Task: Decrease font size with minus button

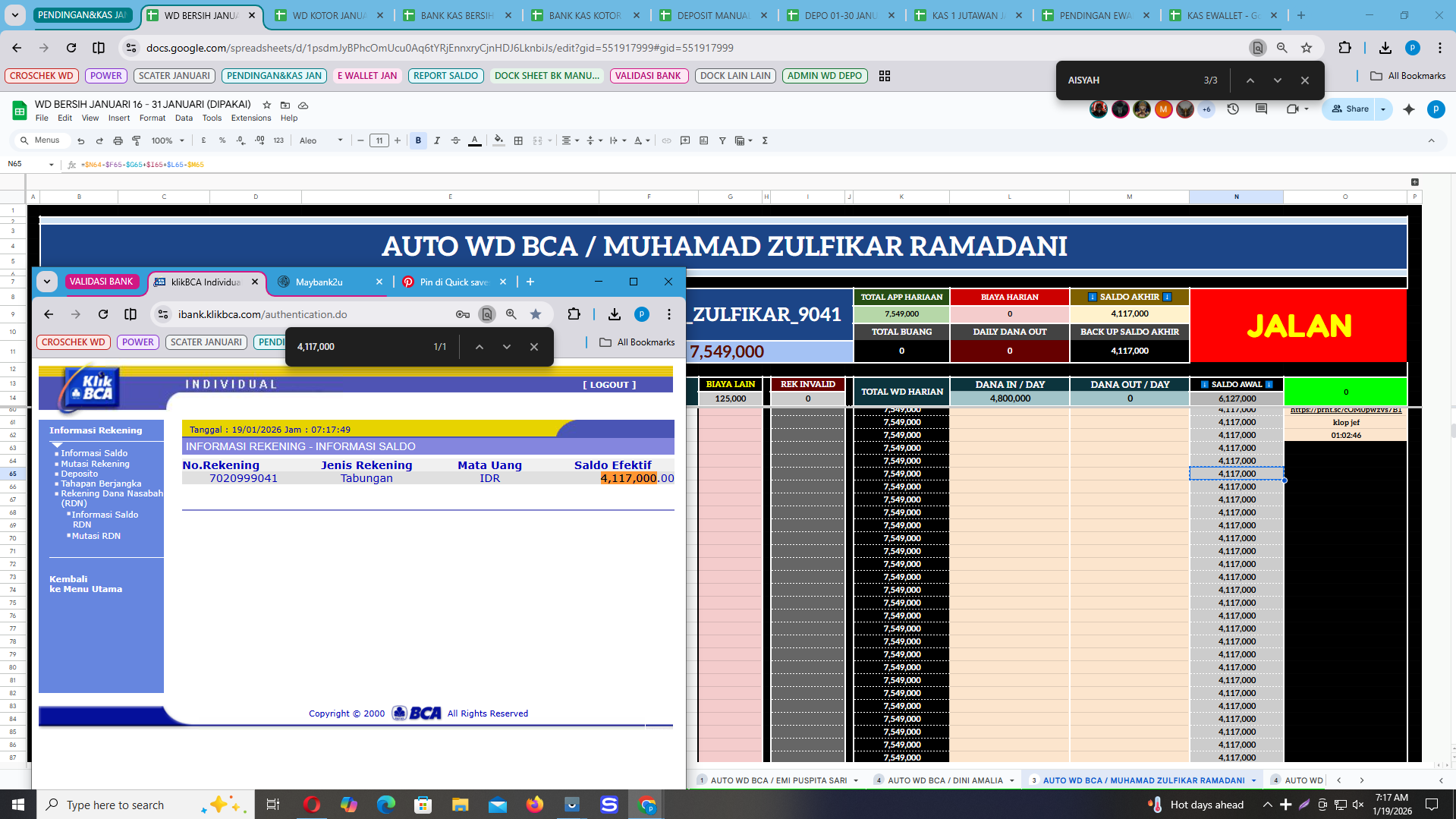Action: click(360, 140)
